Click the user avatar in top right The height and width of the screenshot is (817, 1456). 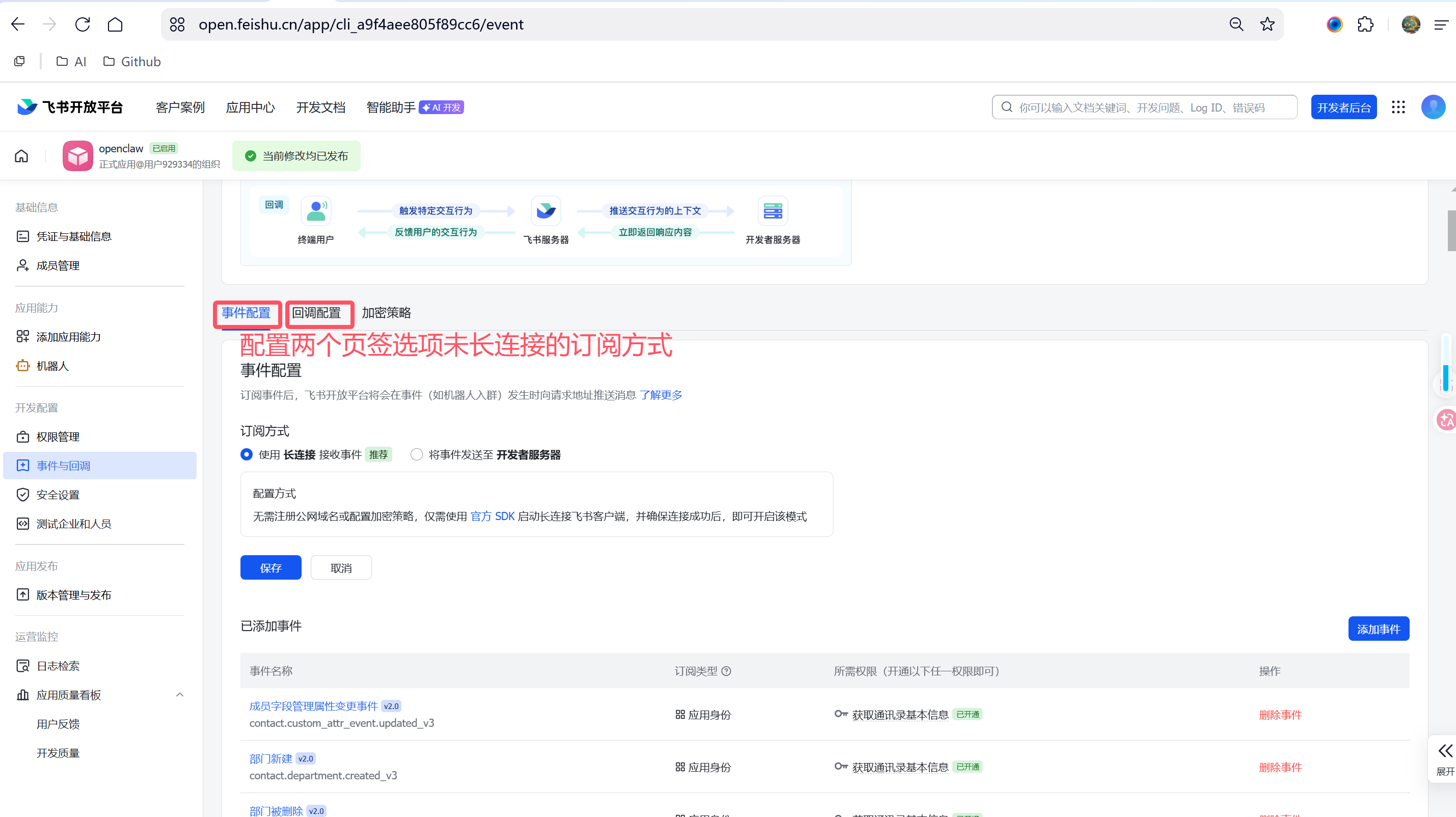[x=1433, y=107]
